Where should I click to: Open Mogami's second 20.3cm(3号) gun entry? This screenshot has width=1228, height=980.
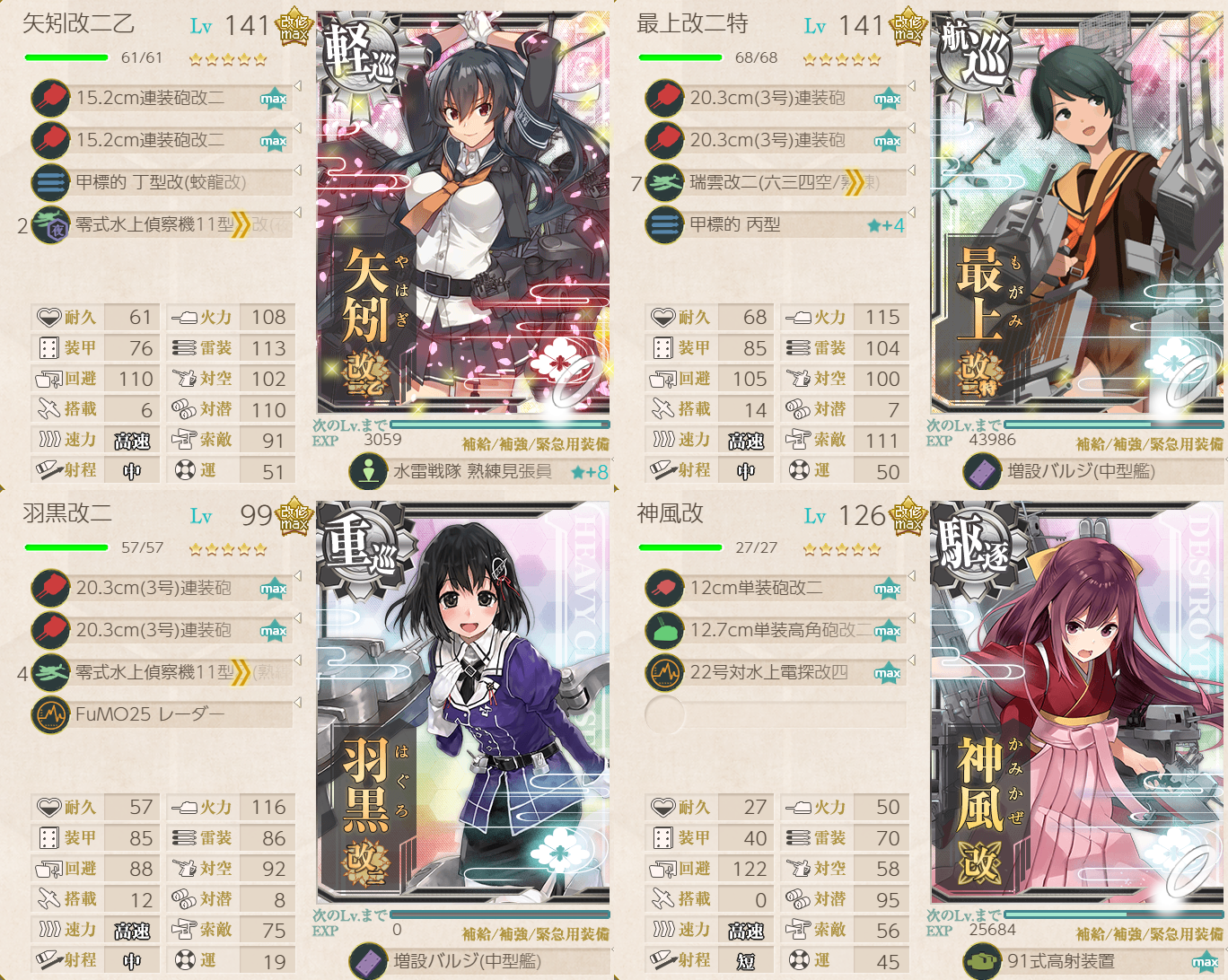click(777, 140)
